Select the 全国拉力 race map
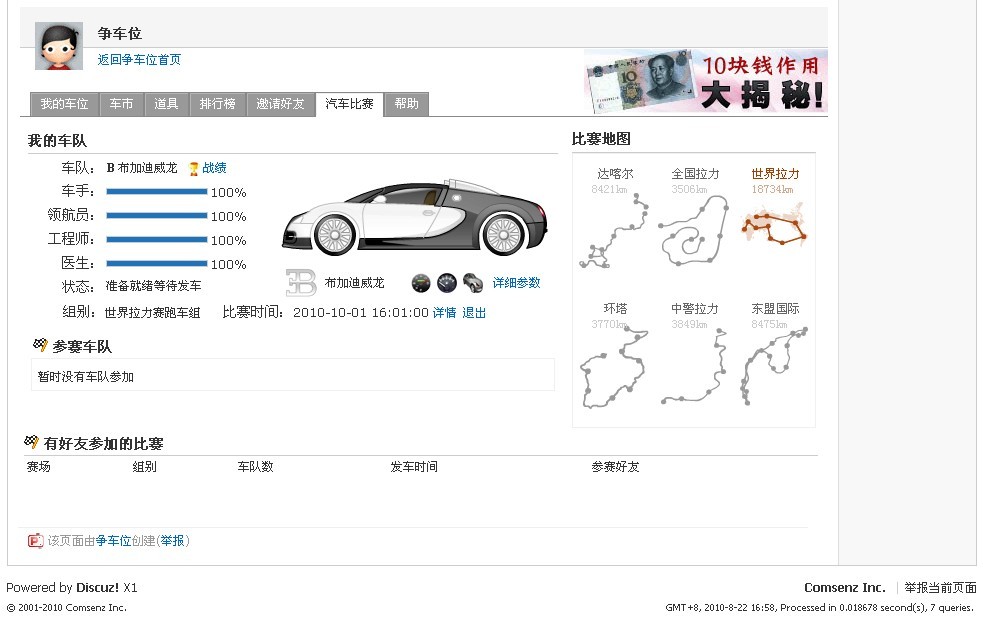983x617 pixels. pyautogui.click(x=695, y=217)
